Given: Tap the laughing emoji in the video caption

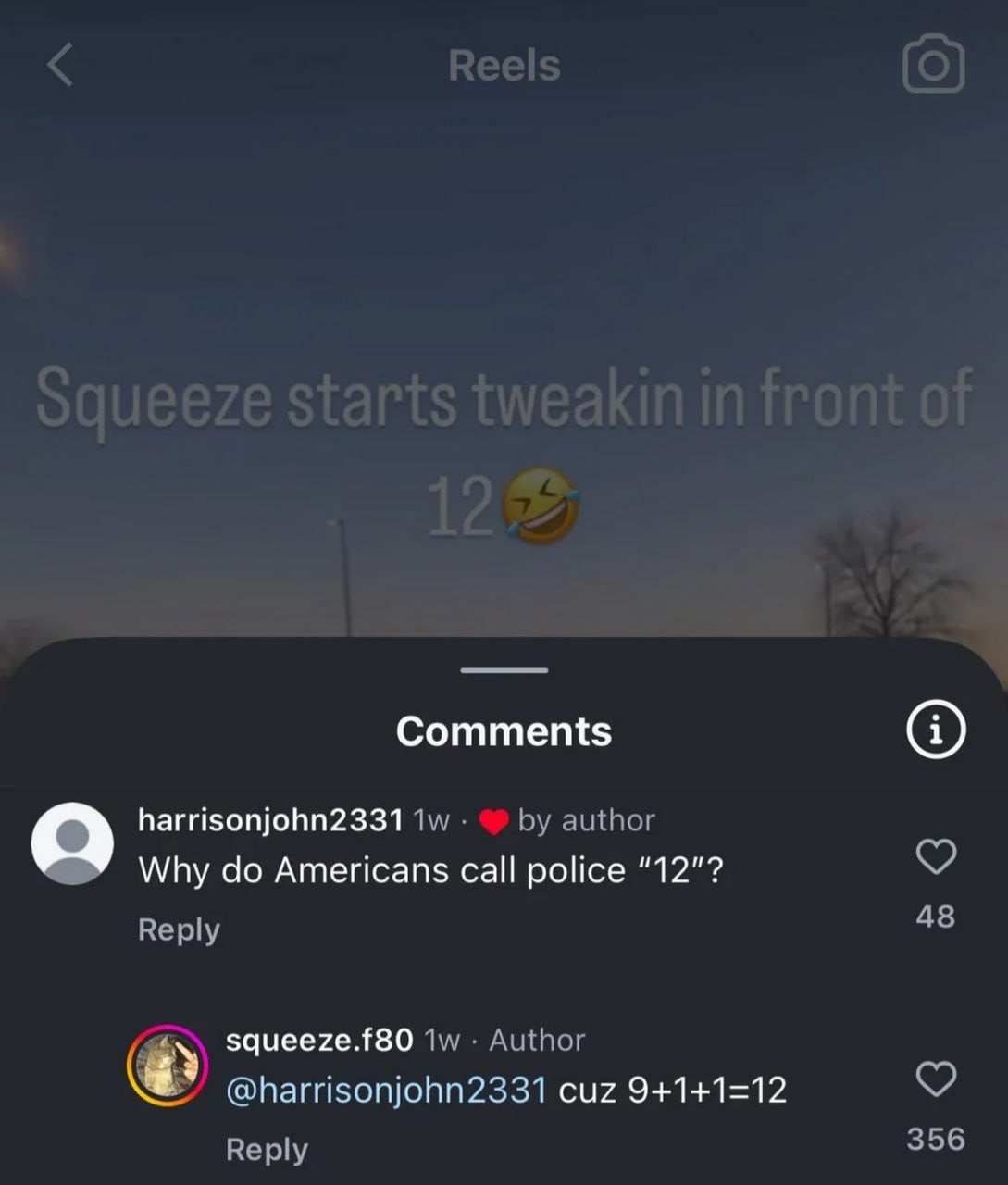Looking at the screenshot, I should click(x=541, y=505).
